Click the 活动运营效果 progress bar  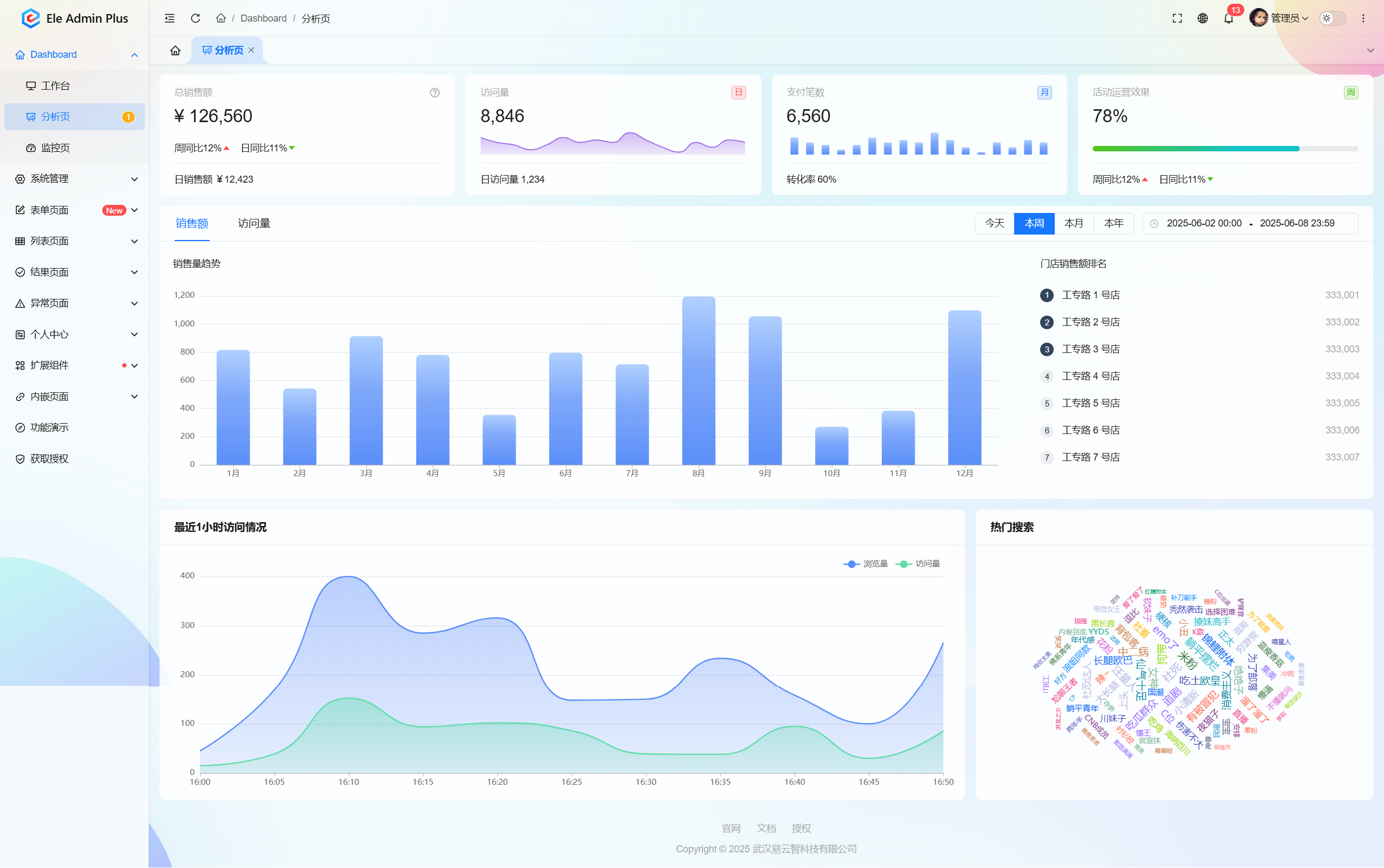point(1225,149)
